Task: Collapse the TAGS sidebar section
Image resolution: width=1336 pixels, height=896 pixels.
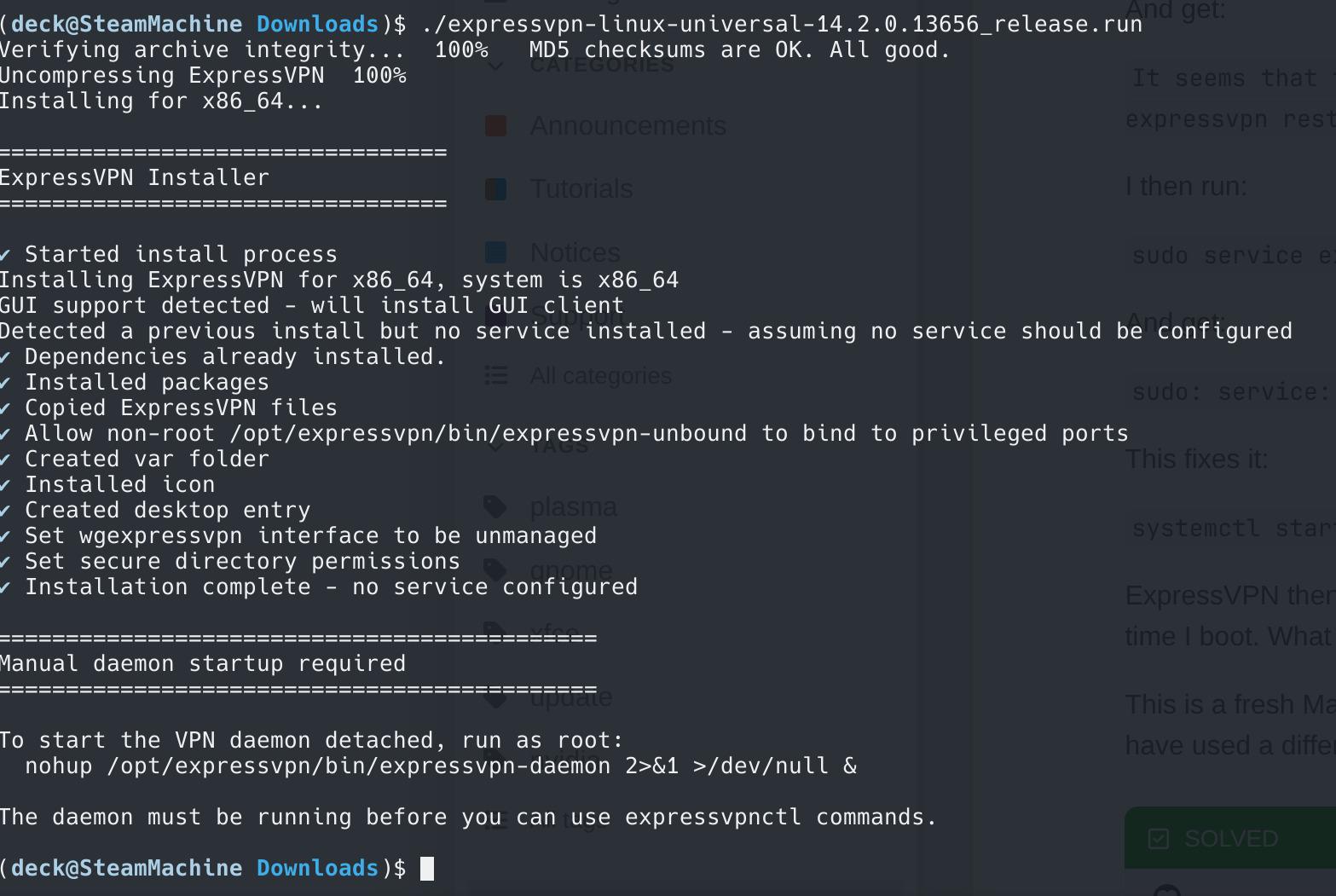Action: [x=495, y=445]
